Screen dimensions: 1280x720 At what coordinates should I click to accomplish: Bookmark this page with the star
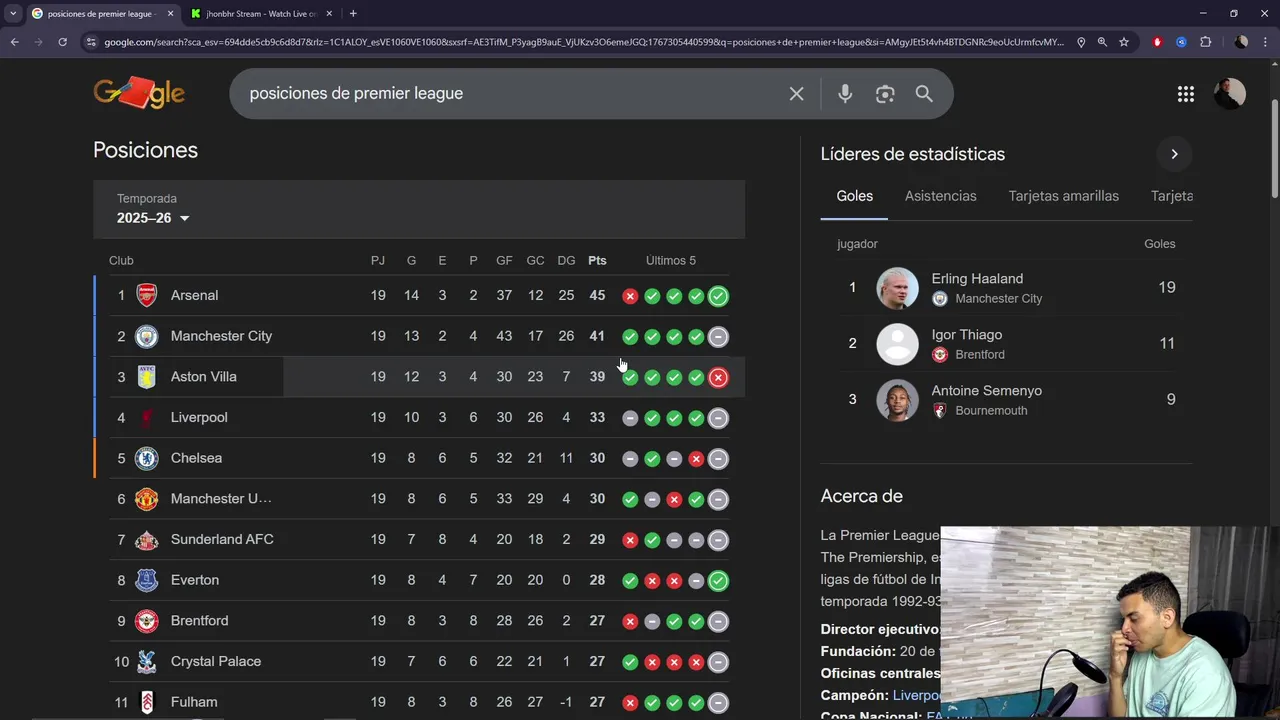coord(1124,42)
